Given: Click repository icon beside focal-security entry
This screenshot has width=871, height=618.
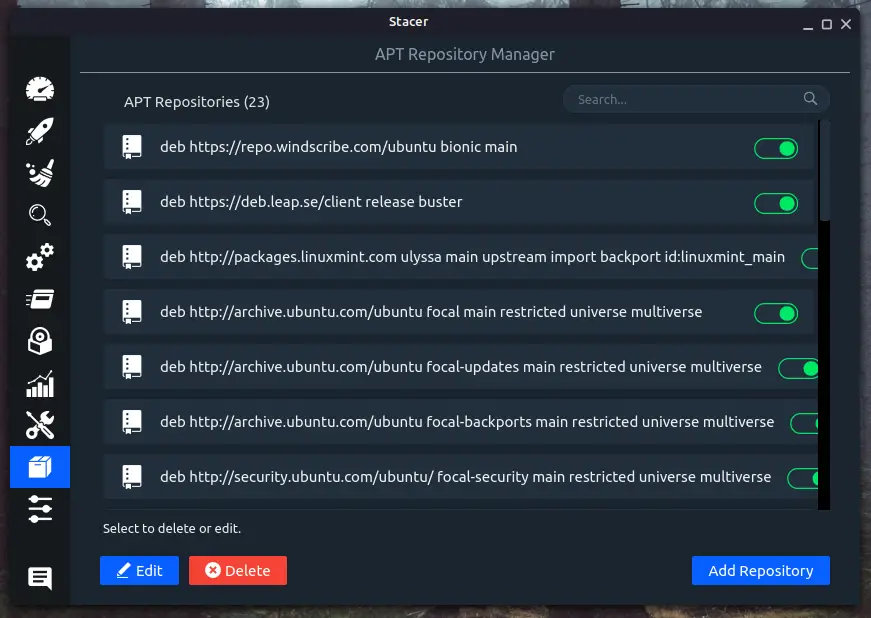Looking at the screenshot, I should click(132, 477).
